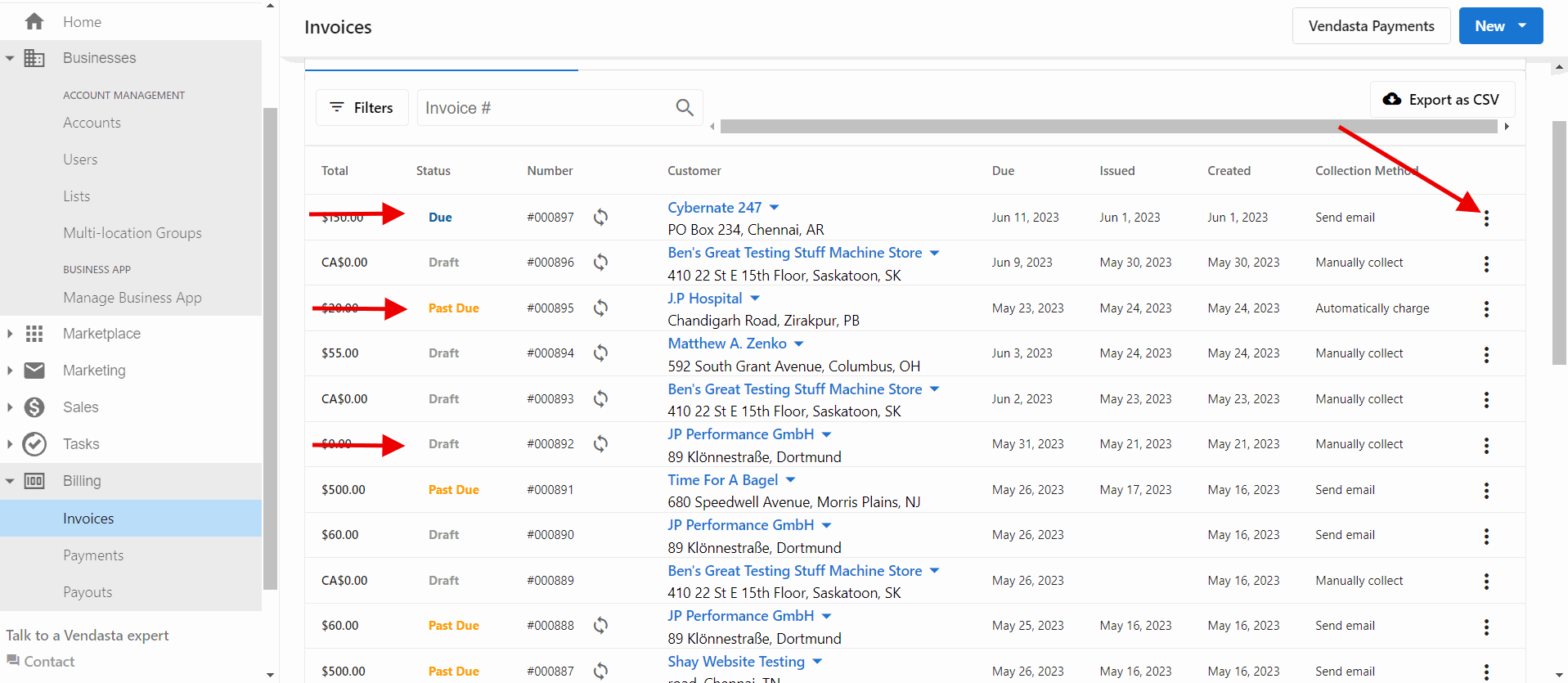Open kebab menu for J.P Hospital invoice
The height and width of the screenshot is (683, 1568).
point(1486,309)
